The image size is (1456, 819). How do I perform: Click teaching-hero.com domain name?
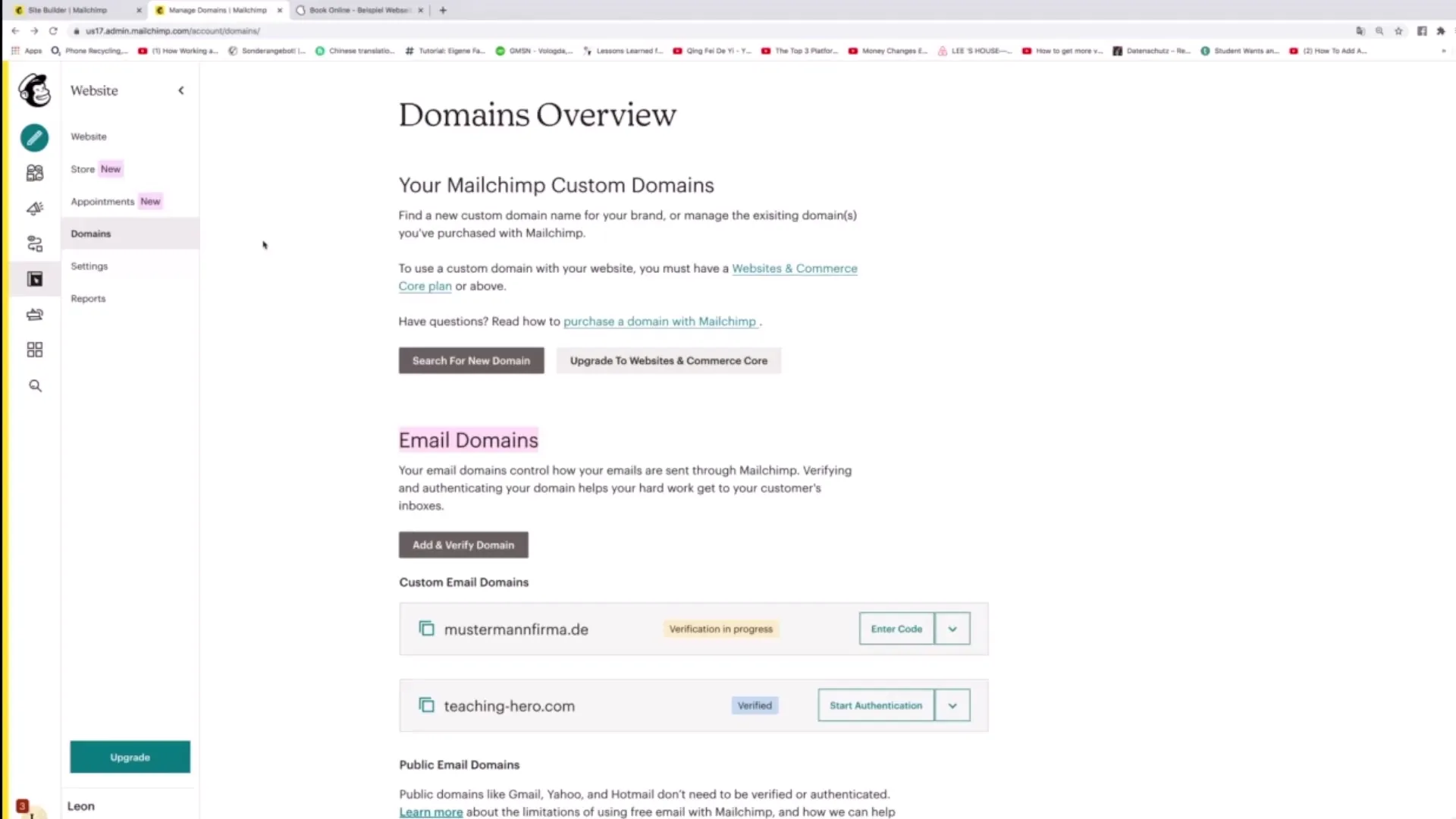tap(510, 706)
